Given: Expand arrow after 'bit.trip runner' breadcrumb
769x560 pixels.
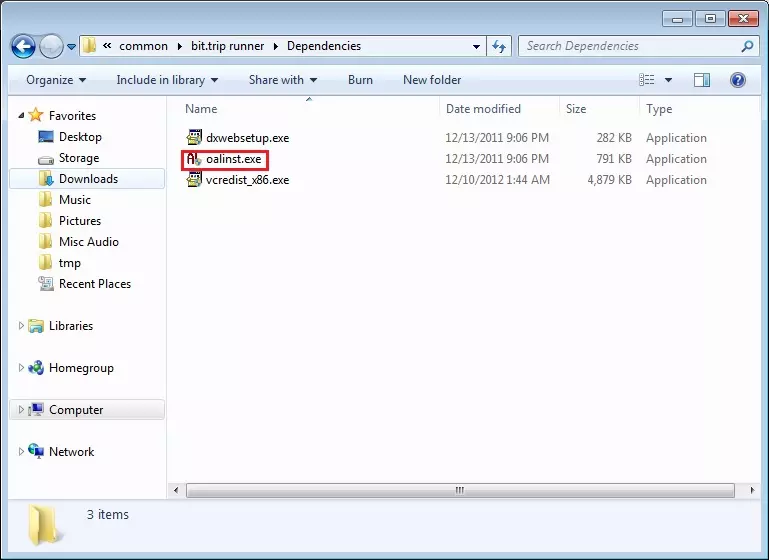Looking at the screenshot, I should (x=276, y=46).
